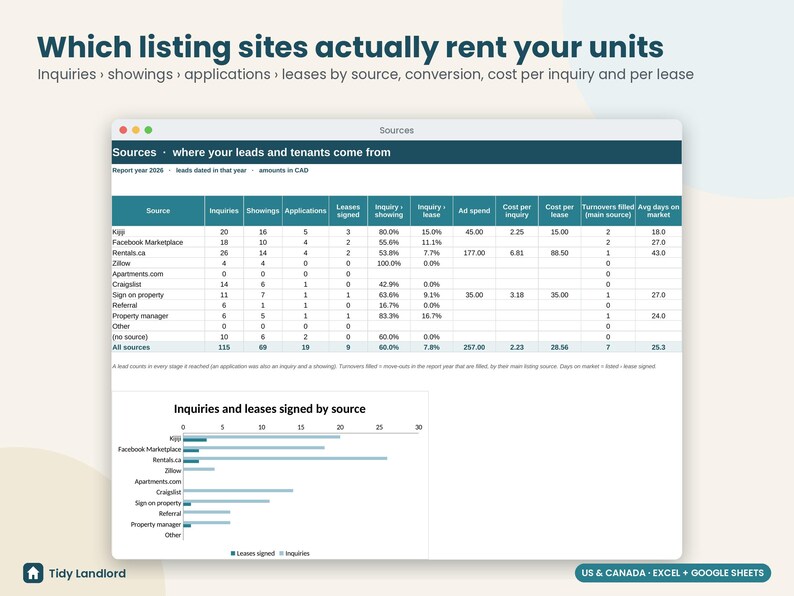Select the Leases signed column header

[x=348, y=211]
